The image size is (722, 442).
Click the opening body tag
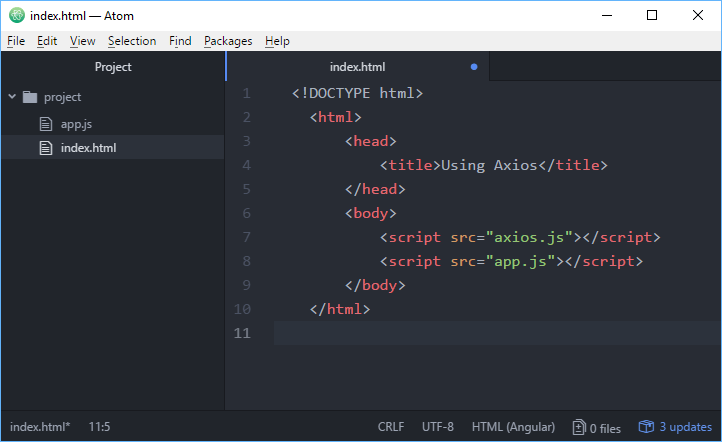click(x=371, y=213)
